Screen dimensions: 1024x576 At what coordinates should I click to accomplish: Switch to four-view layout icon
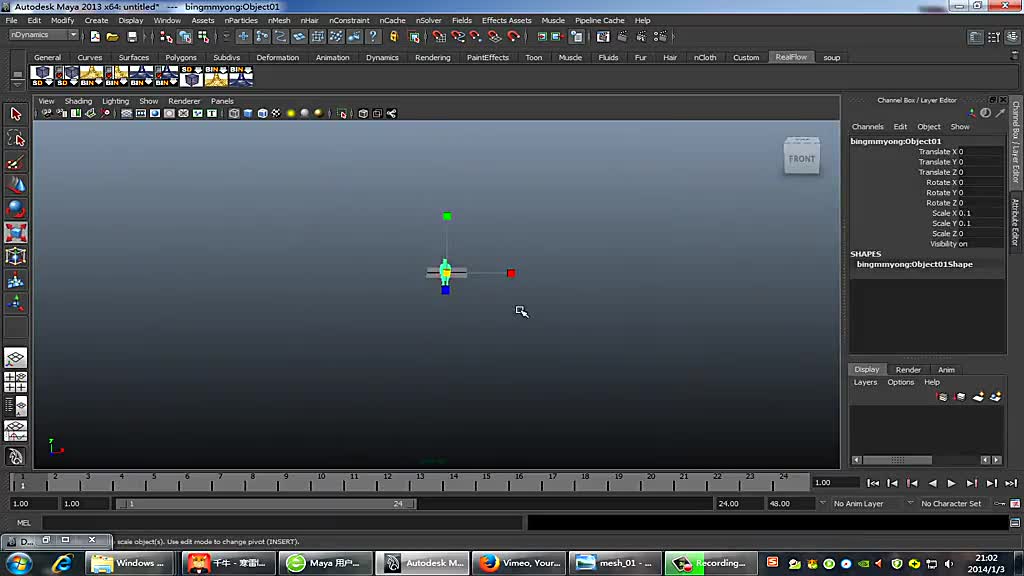16,381
